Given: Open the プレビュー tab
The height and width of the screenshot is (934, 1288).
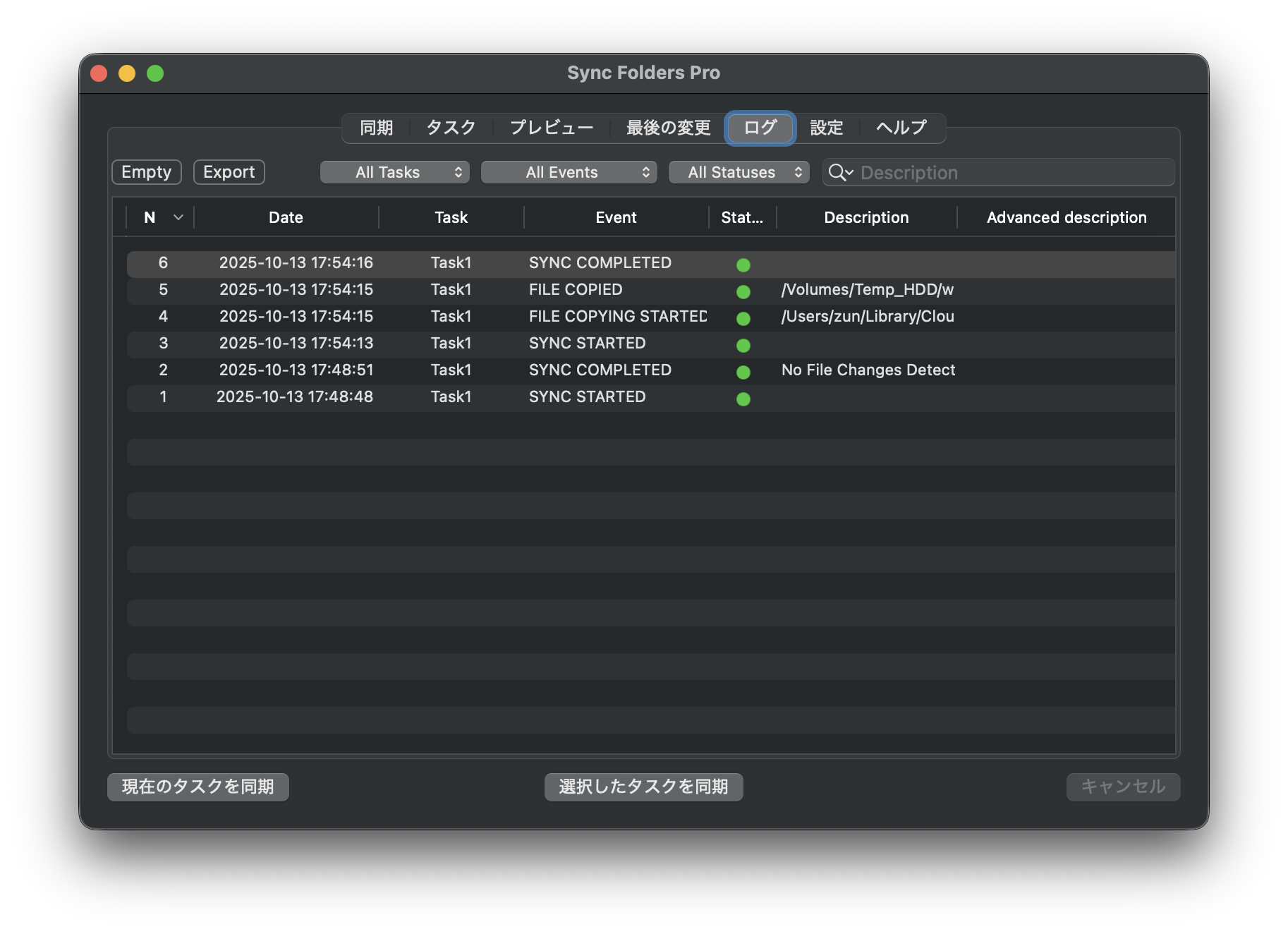Looking at the screenshot, I should 551,128.
